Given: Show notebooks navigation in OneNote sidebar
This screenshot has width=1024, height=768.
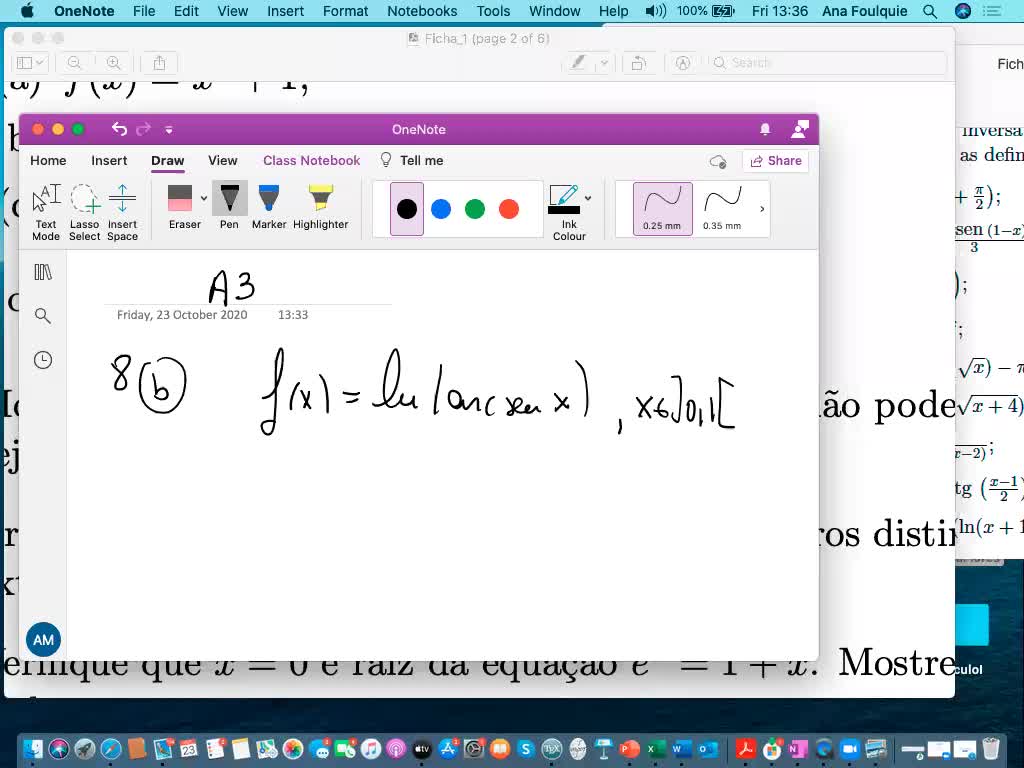Looking at the screenshot, I should click(43, 272).
